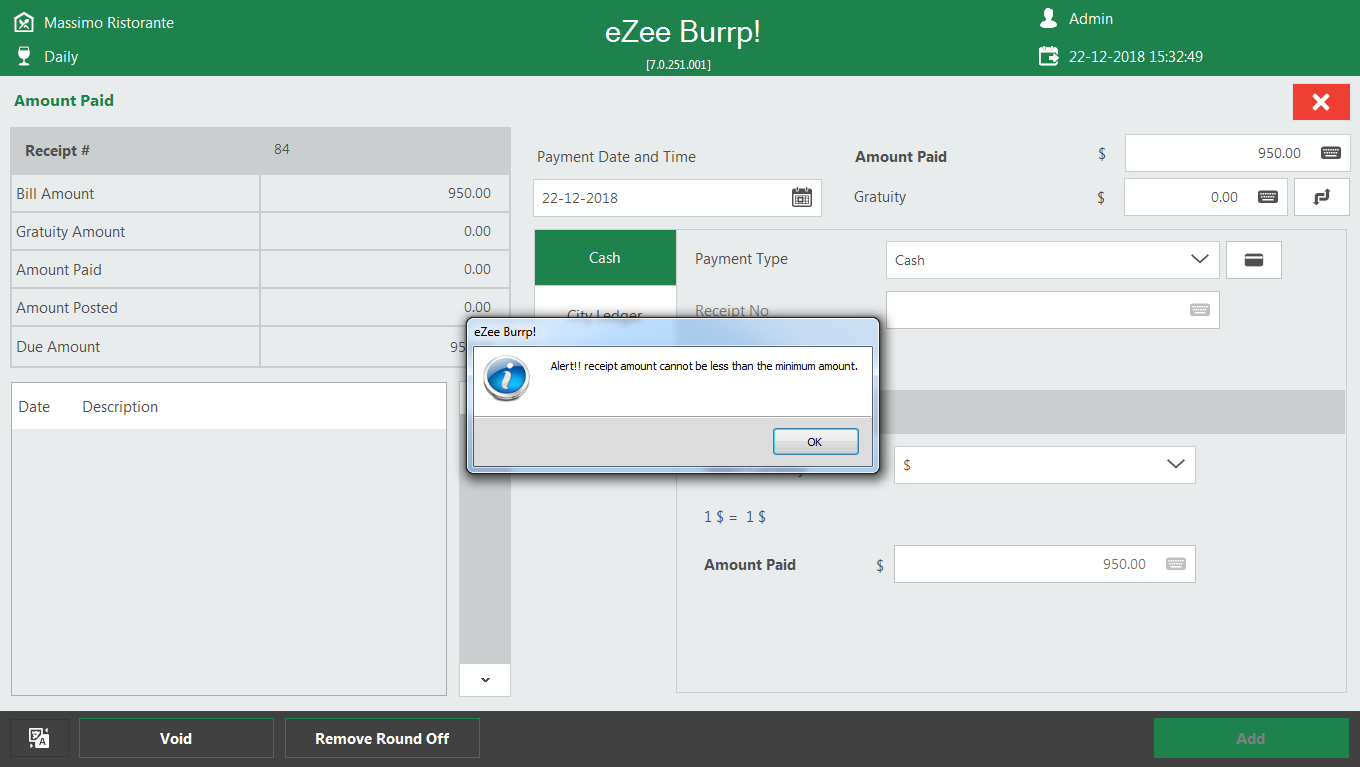Click the Massimo Ristorante outlet name
The height and width of the screenshot is (767, 1360).
click(x=109, y=22)
